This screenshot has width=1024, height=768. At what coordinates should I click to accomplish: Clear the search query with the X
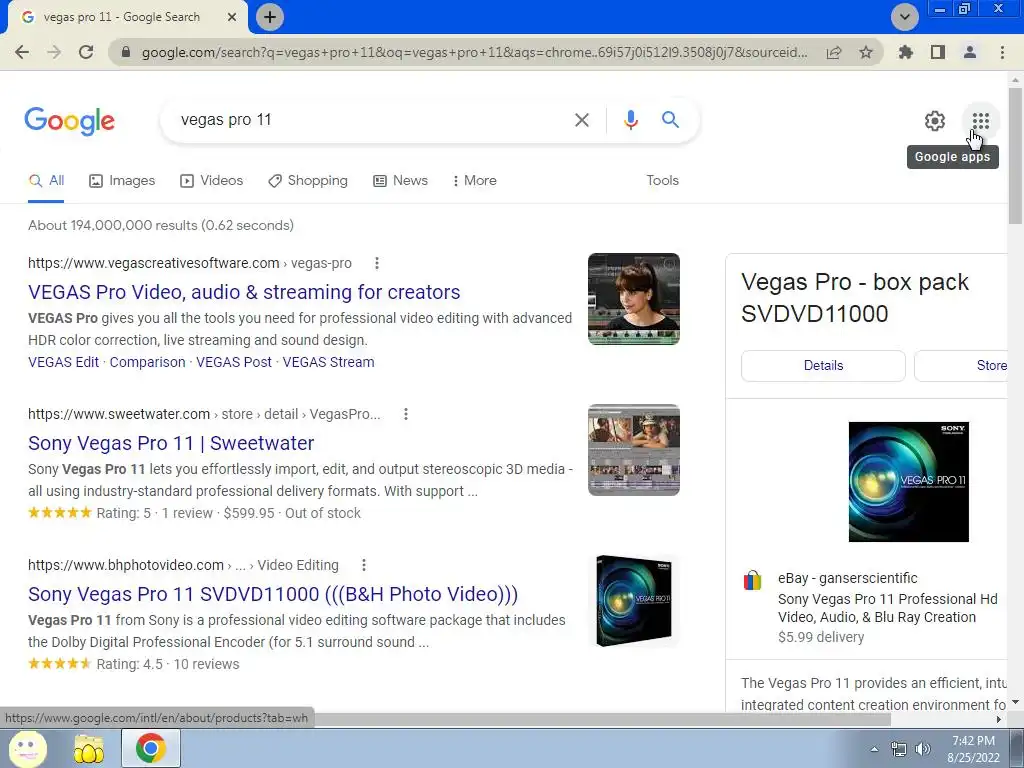point(582,120)
